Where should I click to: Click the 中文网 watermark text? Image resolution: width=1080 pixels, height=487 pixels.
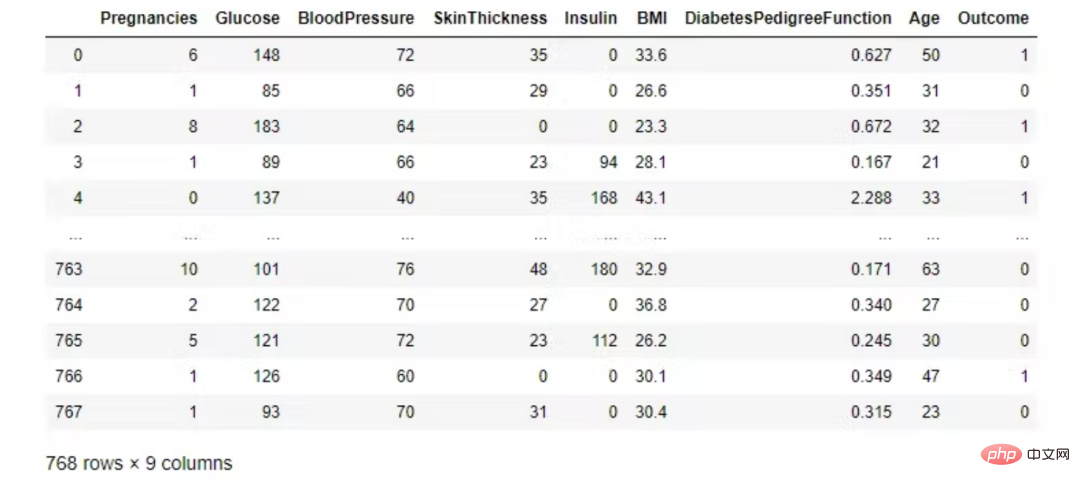coord(1047,455)
